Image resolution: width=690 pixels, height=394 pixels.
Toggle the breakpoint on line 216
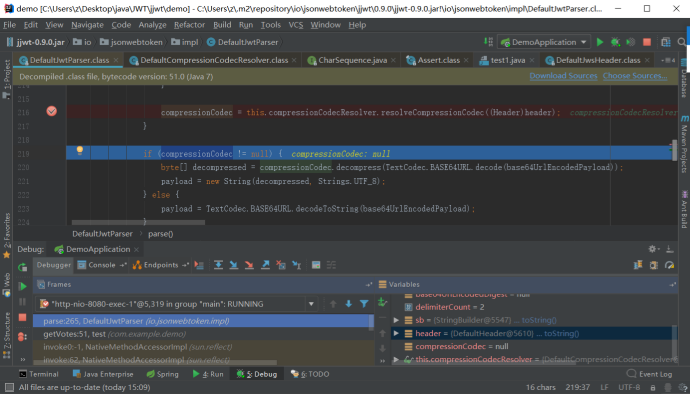click(51, 111)
